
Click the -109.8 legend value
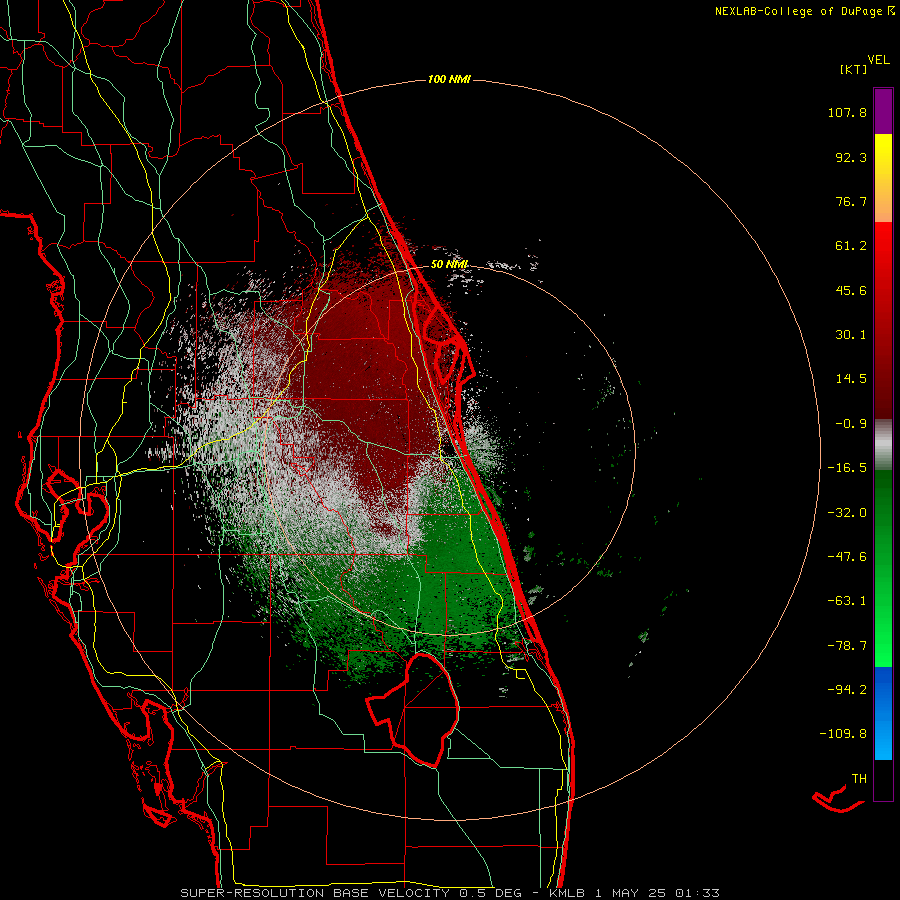843,734
